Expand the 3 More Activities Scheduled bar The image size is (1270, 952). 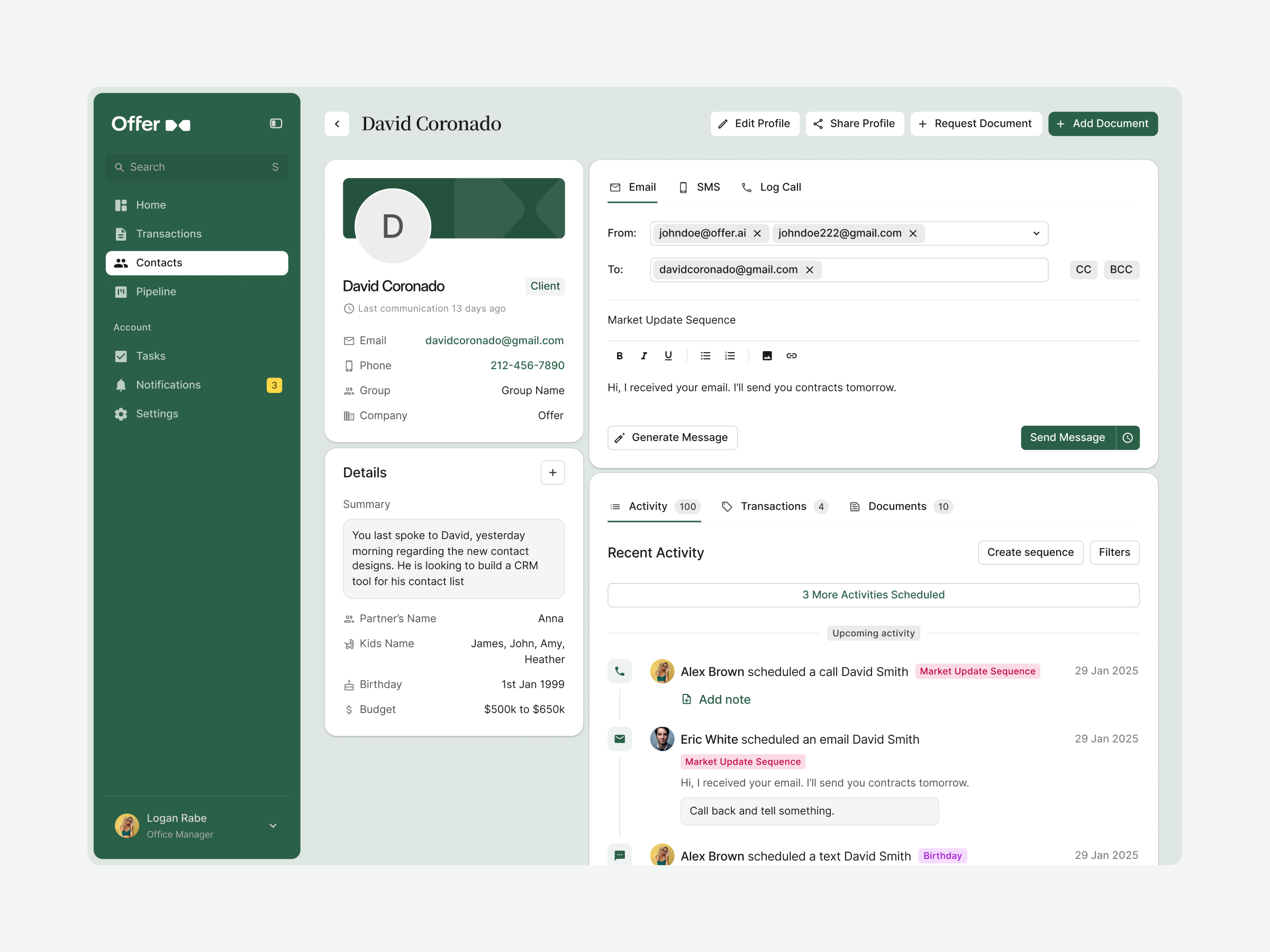(873, 595)
